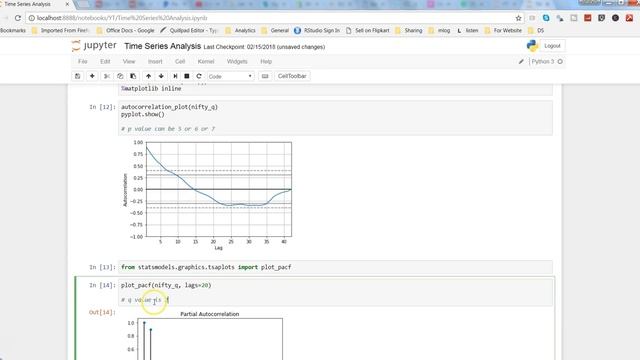Image resolution: width=640 pixels, height=360 pixels.
Task: Click in the autocorrelation_plot code cell In [12]
Action: pos(336,118)
